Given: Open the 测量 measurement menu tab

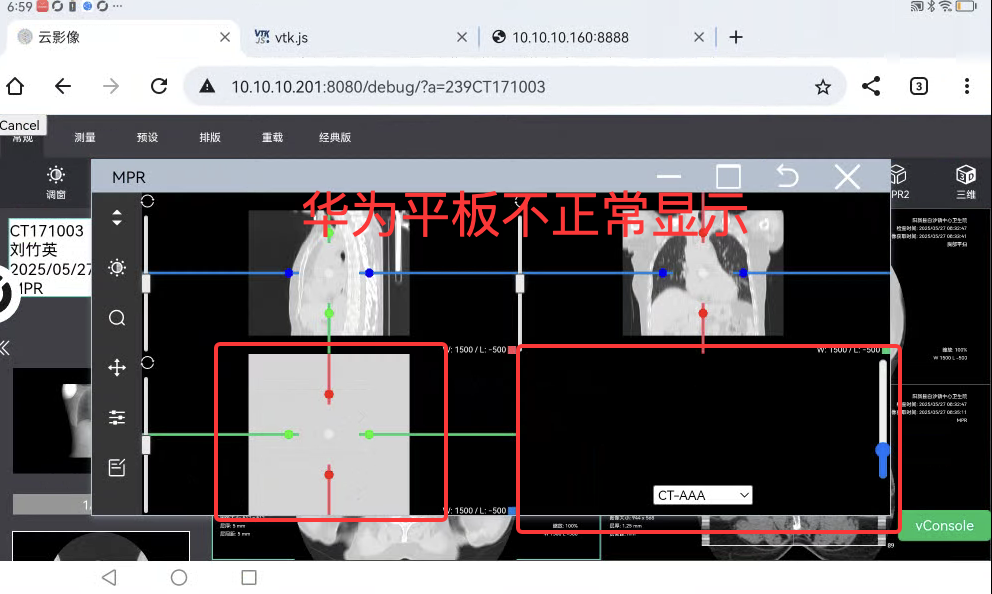Looking at the screenshot, I should coord(85,138).
